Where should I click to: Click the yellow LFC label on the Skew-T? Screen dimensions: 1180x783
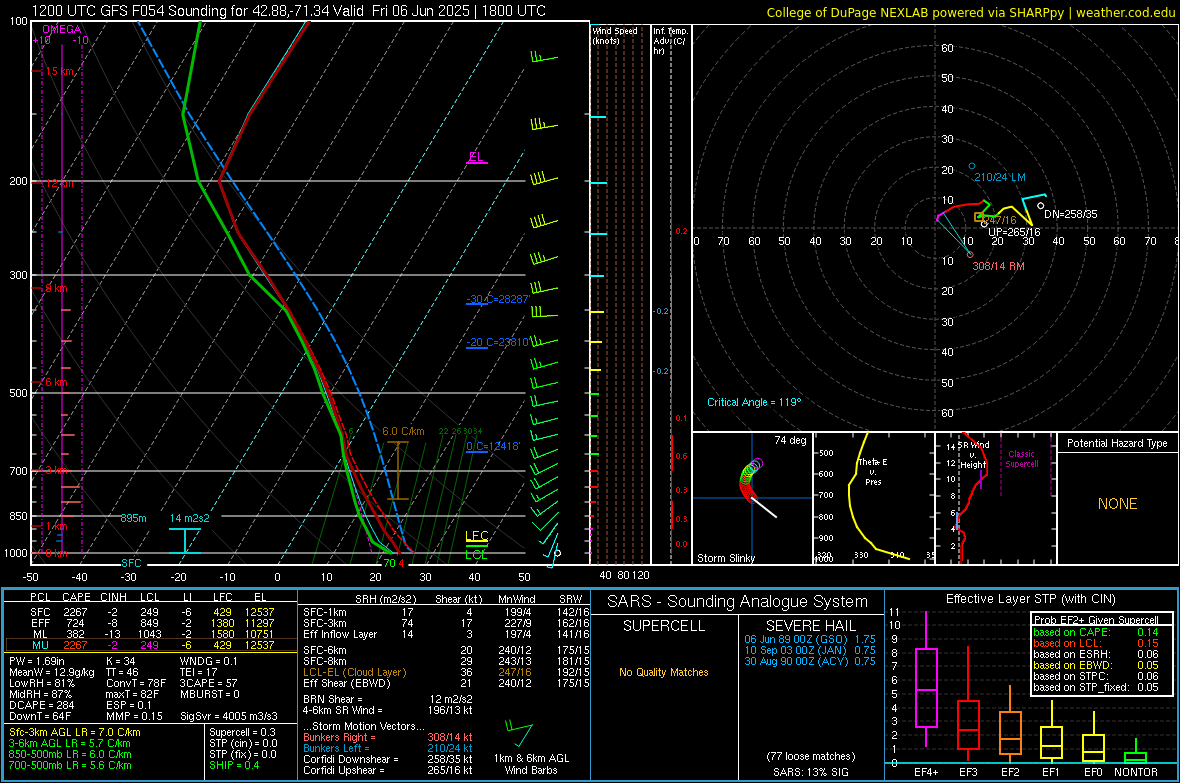click(476, 536)
